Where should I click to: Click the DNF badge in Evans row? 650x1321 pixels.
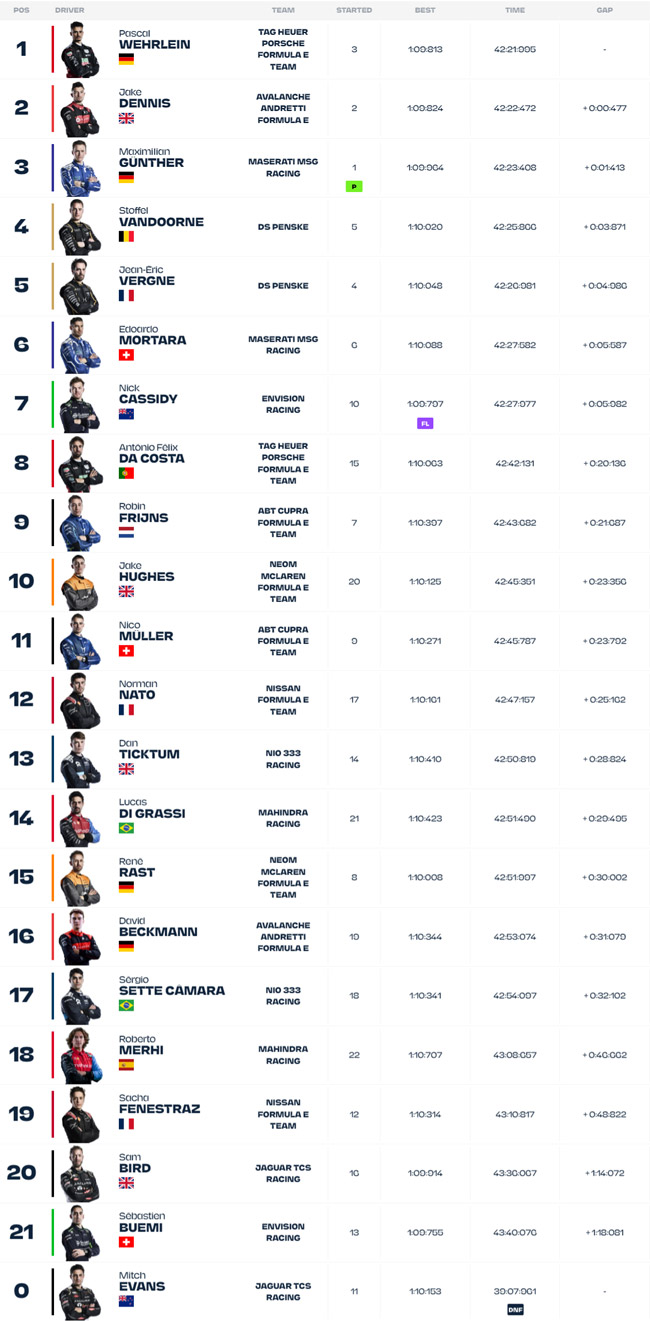(515, 1309)
